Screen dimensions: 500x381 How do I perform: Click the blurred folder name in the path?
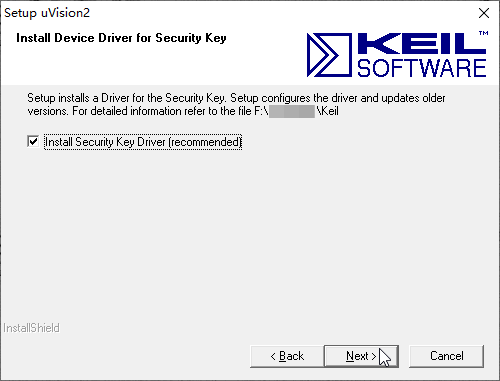[x=292, y=111]
